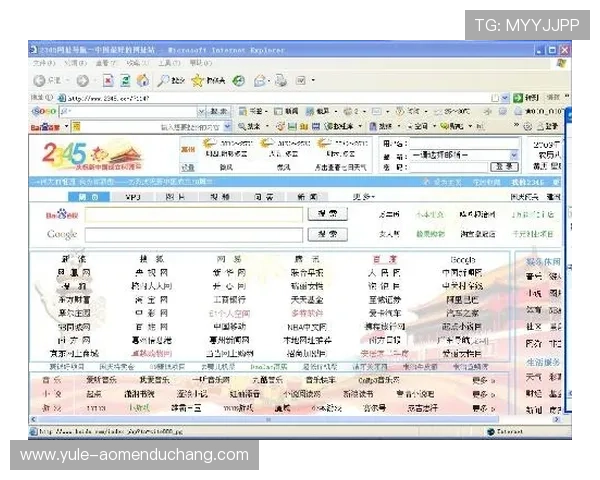Image resolution: width=600 pixels, height=480 pixels.
Task: Open the Edit icon dropdown arrow in toolbar
Action: coord(313,80)
